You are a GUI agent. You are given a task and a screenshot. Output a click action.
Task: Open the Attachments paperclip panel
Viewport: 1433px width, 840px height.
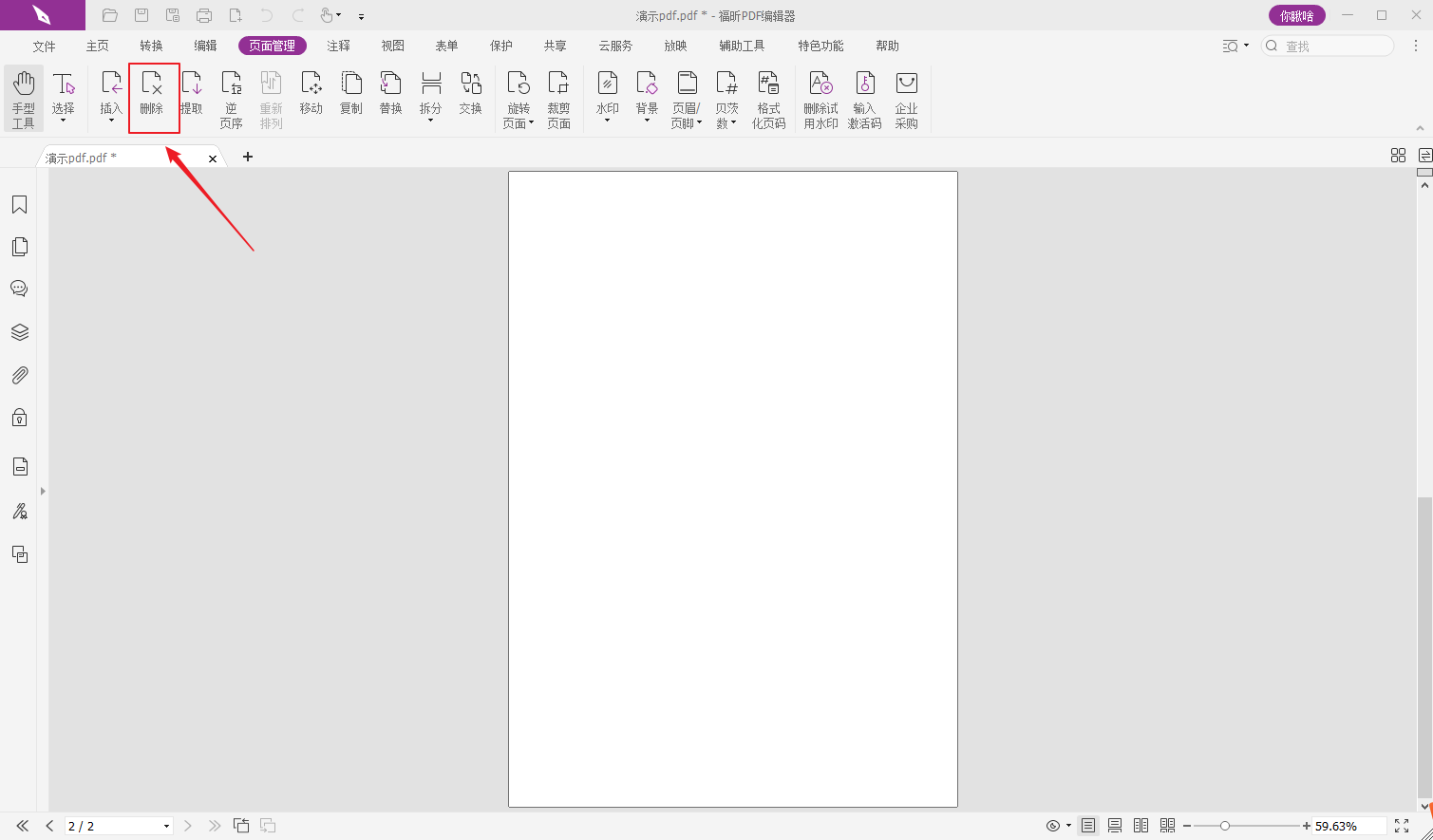(x=19, y=376)
